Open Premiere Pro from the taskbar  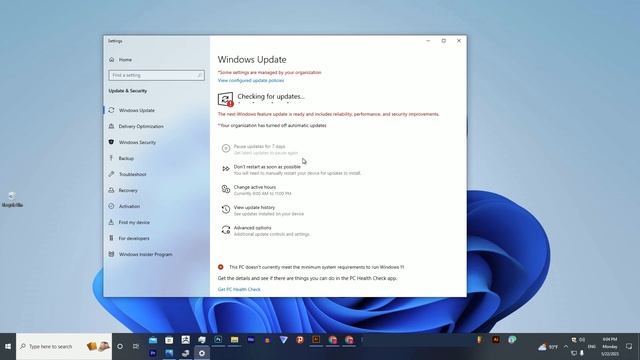[x=153, y=353]
